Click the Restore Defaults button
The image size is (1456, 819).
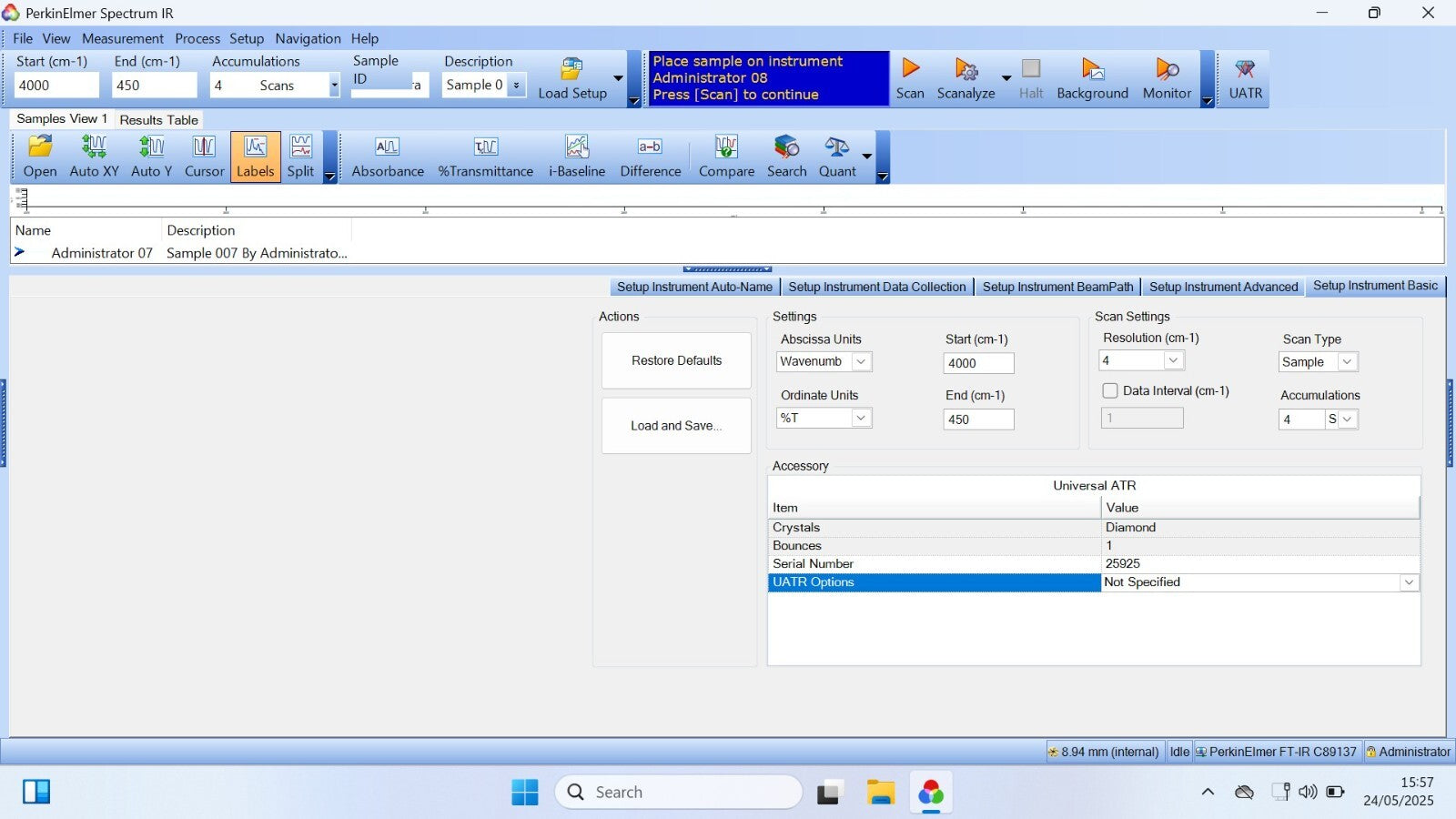click(x=676, y=360)
